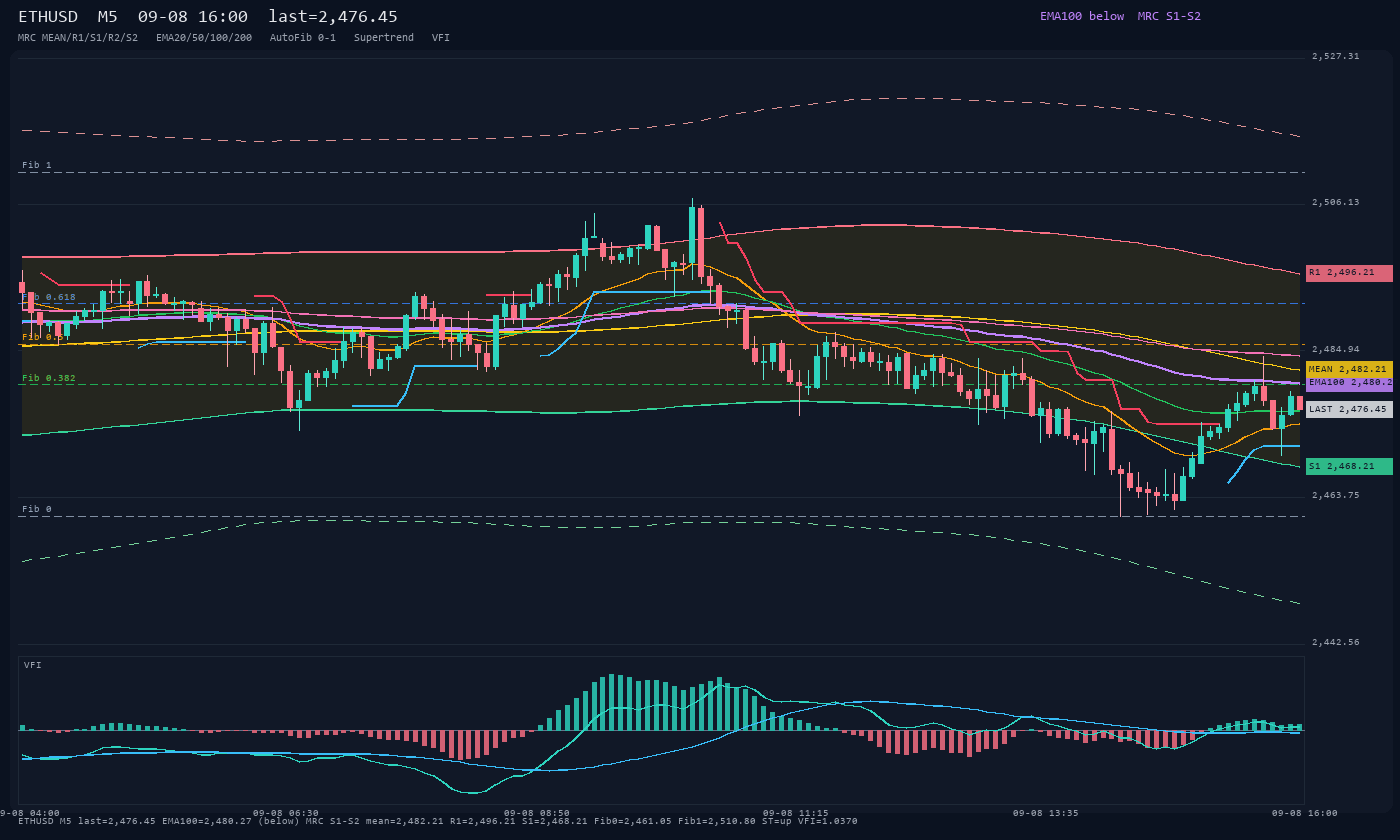
Task: Click the 'AutoFib 0-1' legend entry
Action: click(303, 37)
